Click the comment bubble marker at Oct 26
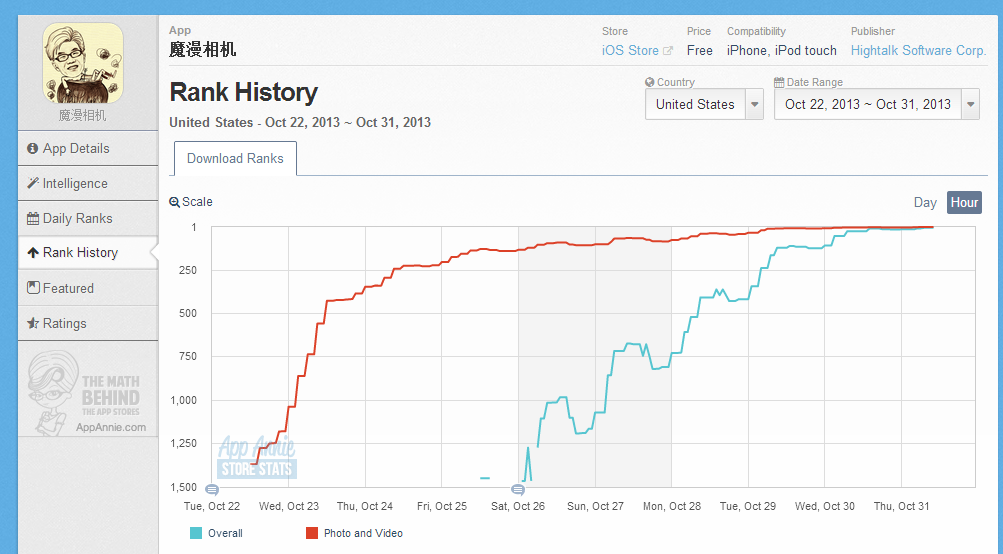 (518, 490)
